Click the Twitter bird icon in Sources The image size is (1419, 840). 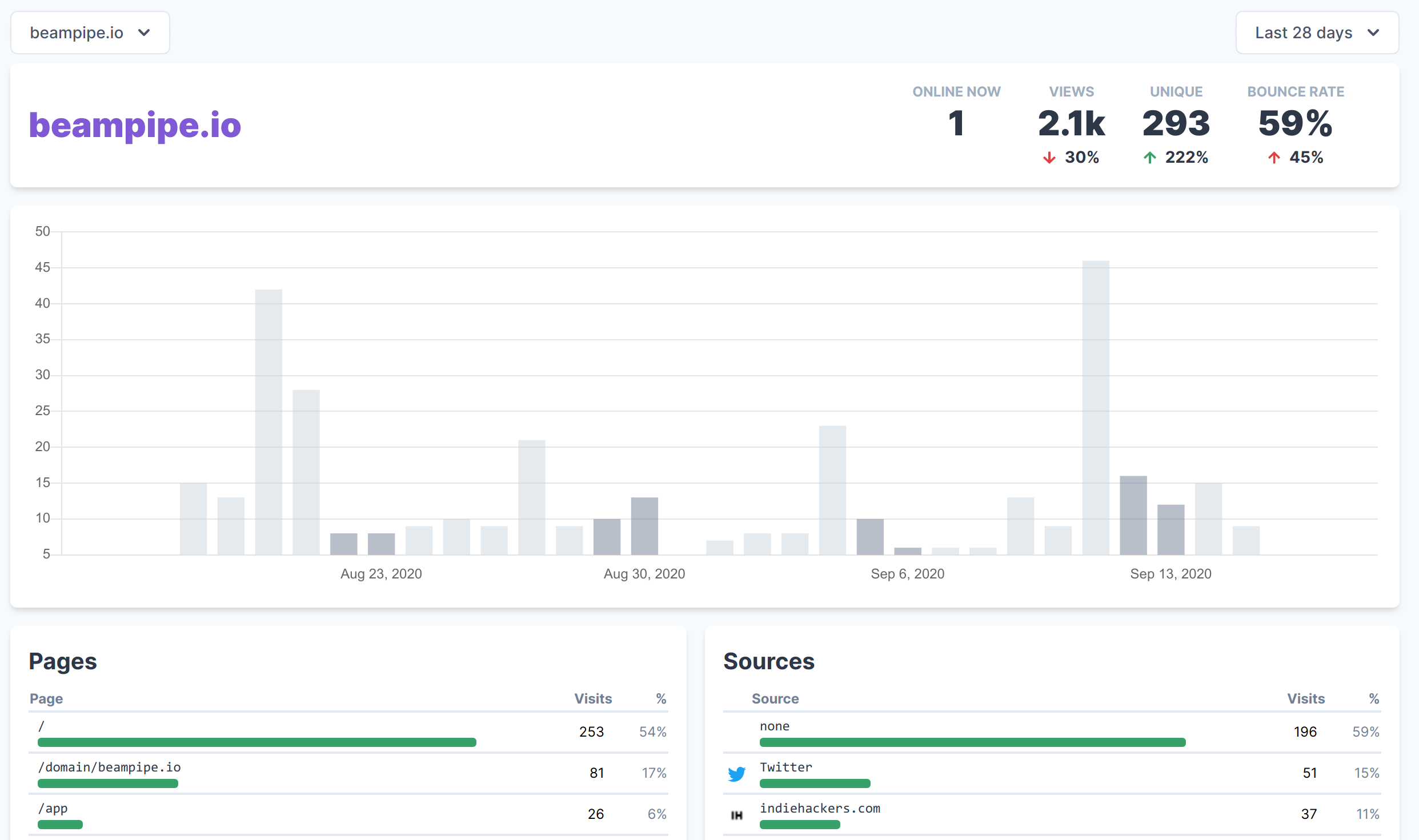(x=736, y=774)
